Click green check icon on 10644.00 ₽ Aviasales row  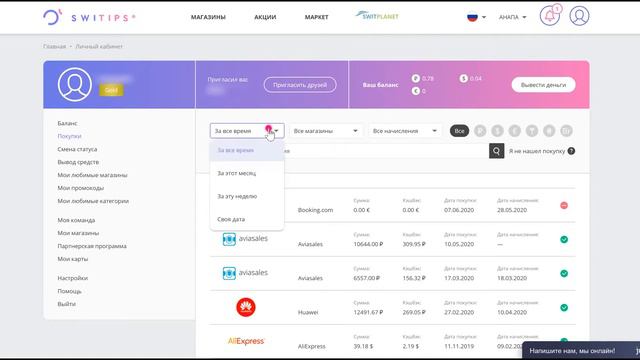point(564,240)
